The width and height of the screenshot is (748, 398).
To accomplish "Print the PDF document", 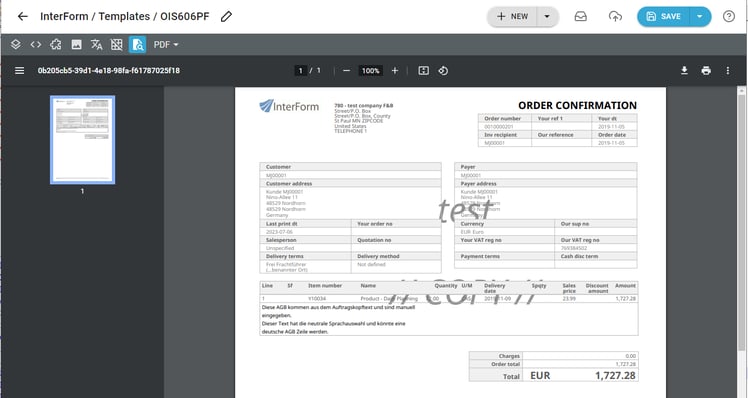I will click(x=706, y=71).
